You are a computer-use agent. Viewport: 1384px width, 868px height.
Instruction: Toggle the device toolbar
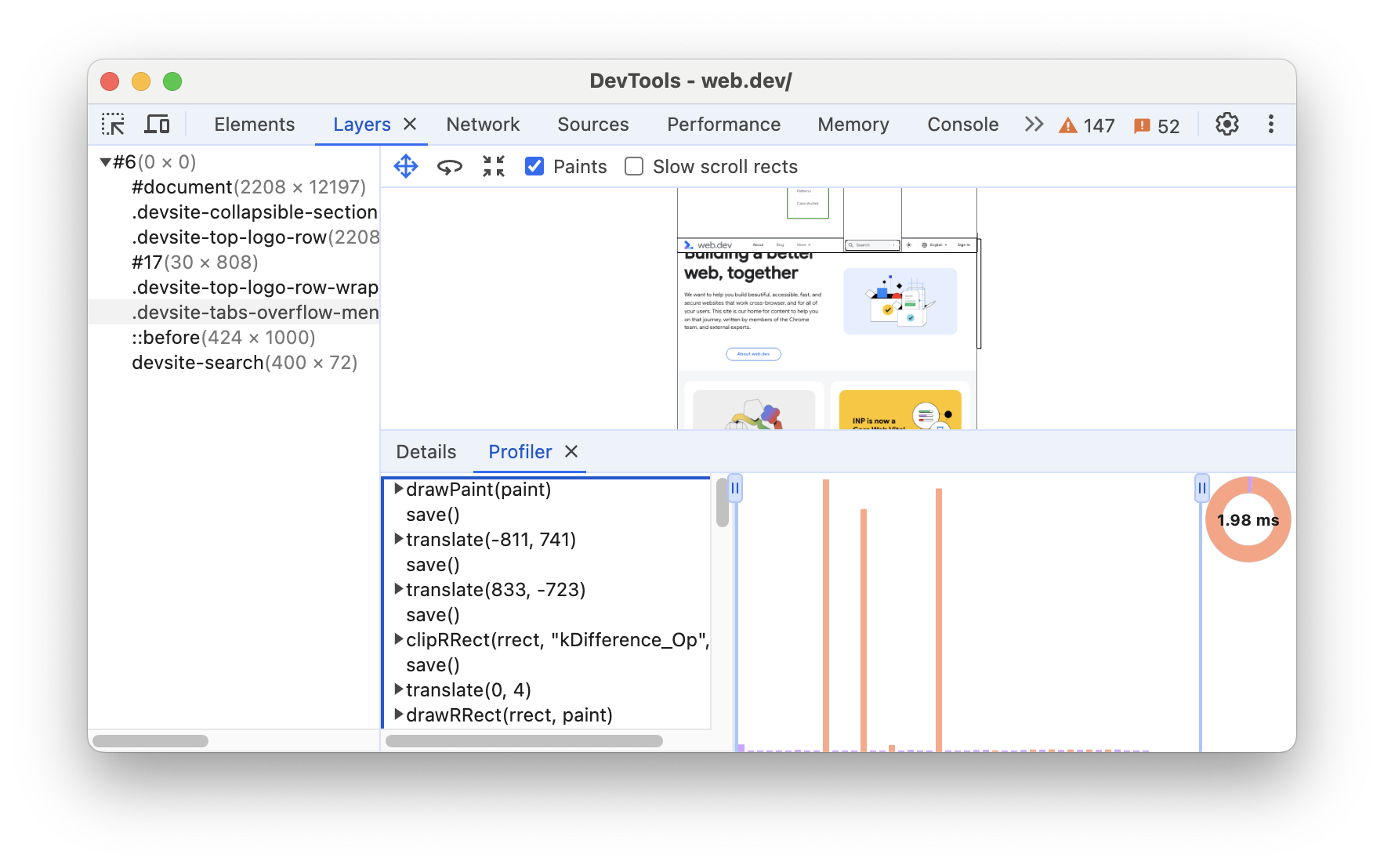(x=158, y=124)
